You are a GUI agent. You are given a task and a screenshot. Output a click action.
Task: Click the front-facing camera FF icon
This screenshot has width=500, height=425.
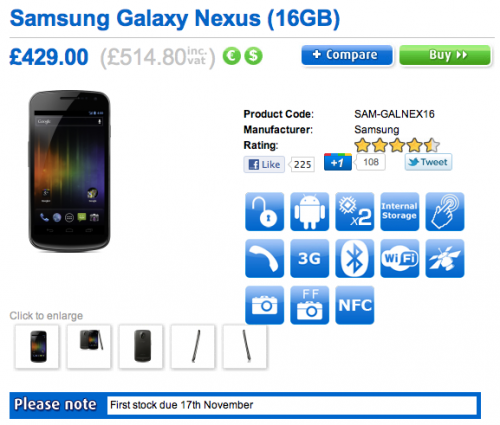(x=309, y=305)
